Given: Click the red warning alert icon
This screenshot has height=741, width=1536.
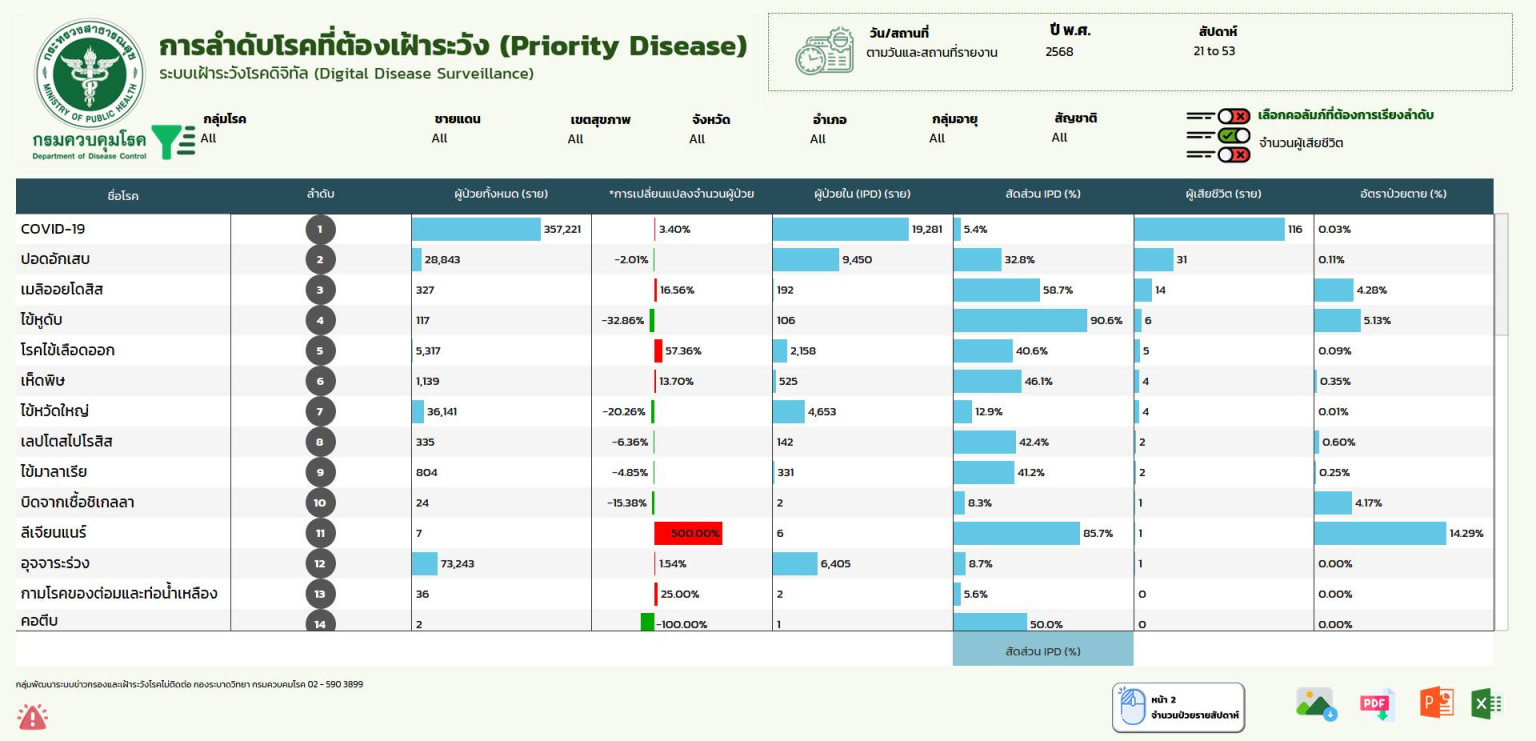Looking at the screenshot, I should (x=33, y=716).
